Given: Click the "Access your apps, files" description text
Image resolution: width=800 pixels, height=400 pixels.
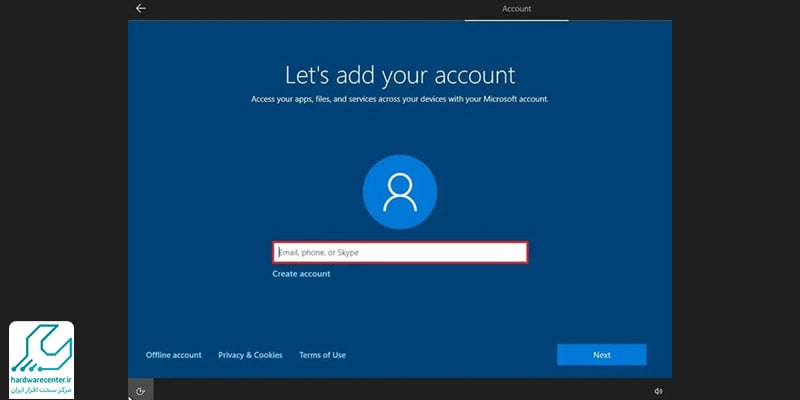Looking at the screenshot, I should point(400,99).
